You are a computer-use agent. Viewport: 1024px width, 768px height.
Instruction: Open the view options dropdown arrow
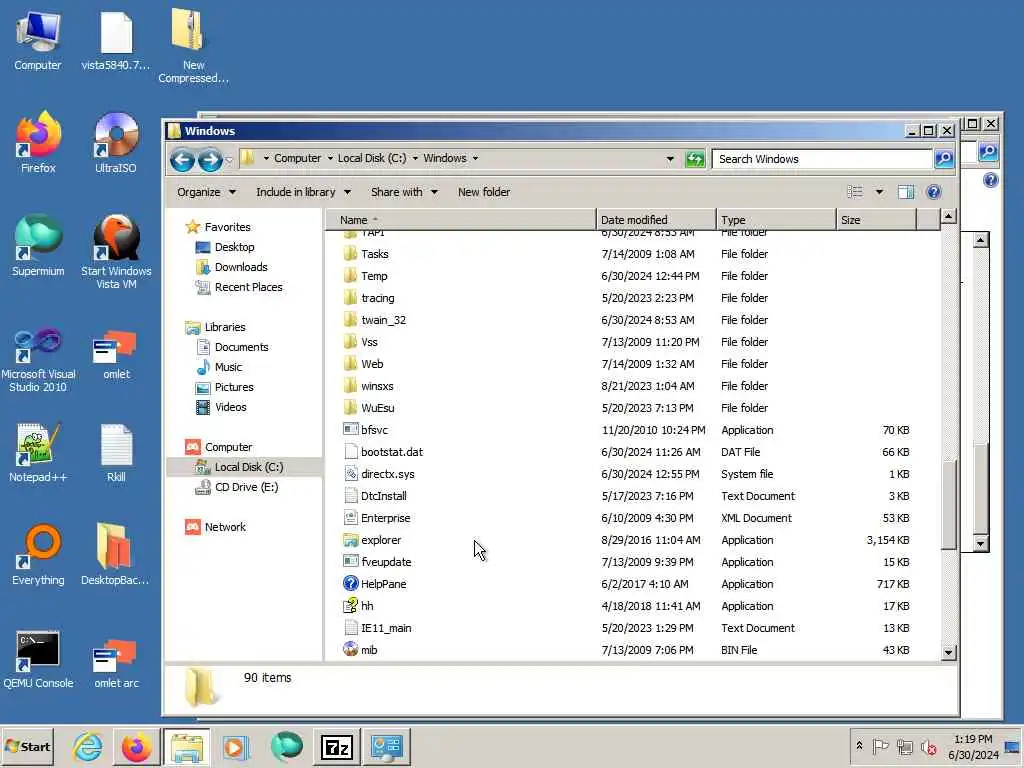coord(880,192)
